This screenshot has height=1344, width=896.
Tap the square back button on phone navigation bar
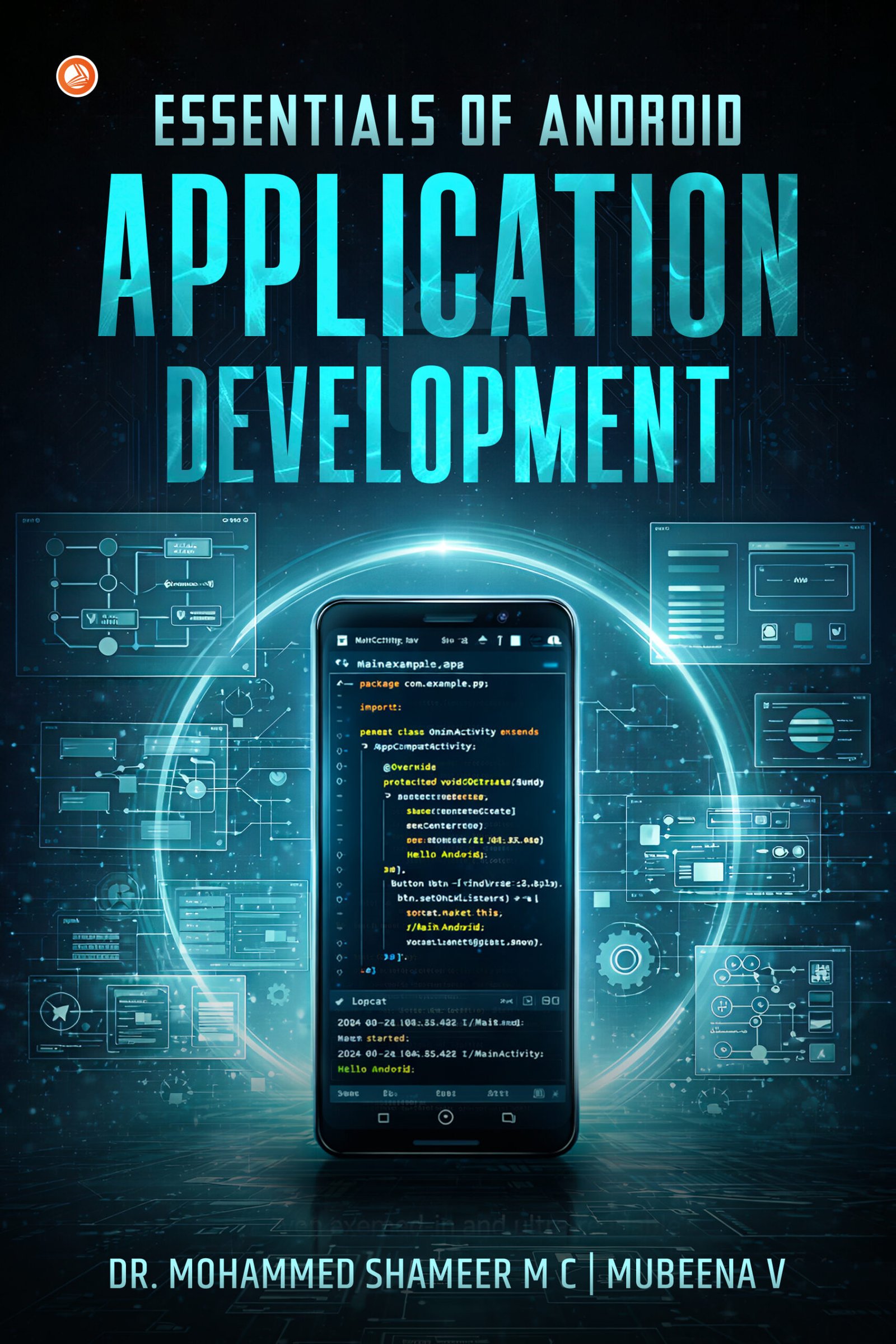tap(384, 1118)
